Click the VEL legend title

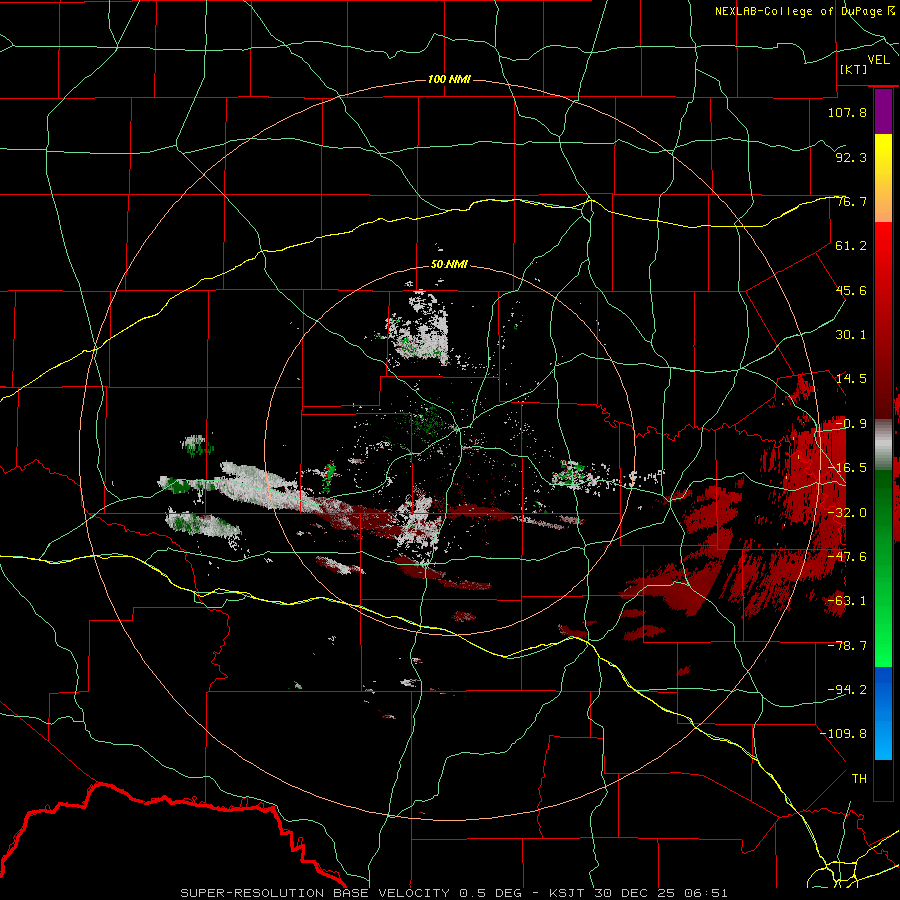click(x=878, y=60)
